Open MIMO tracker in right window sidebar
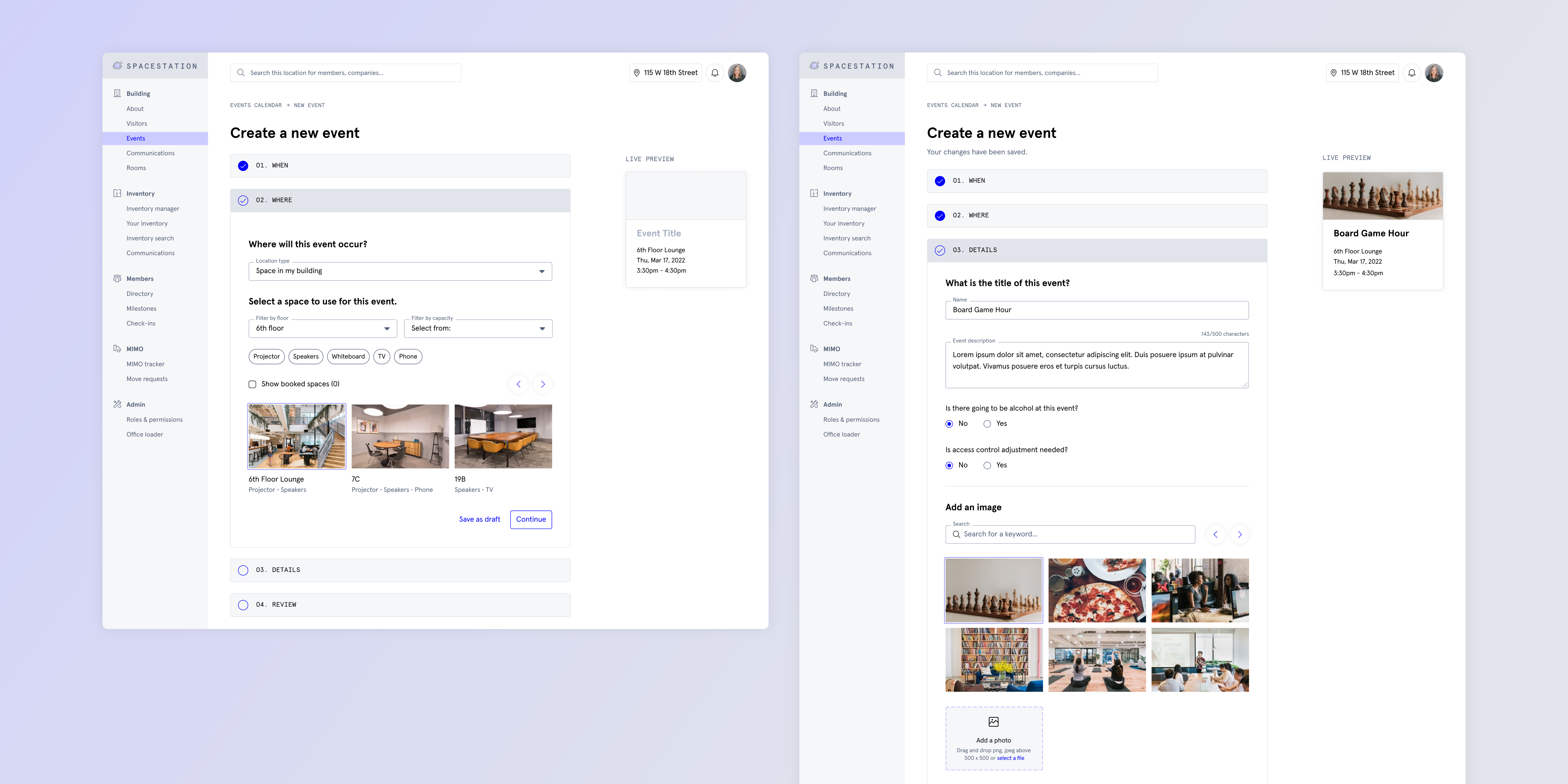The height and width of the screenshot is (784, 1568). (x=842, y=364)
